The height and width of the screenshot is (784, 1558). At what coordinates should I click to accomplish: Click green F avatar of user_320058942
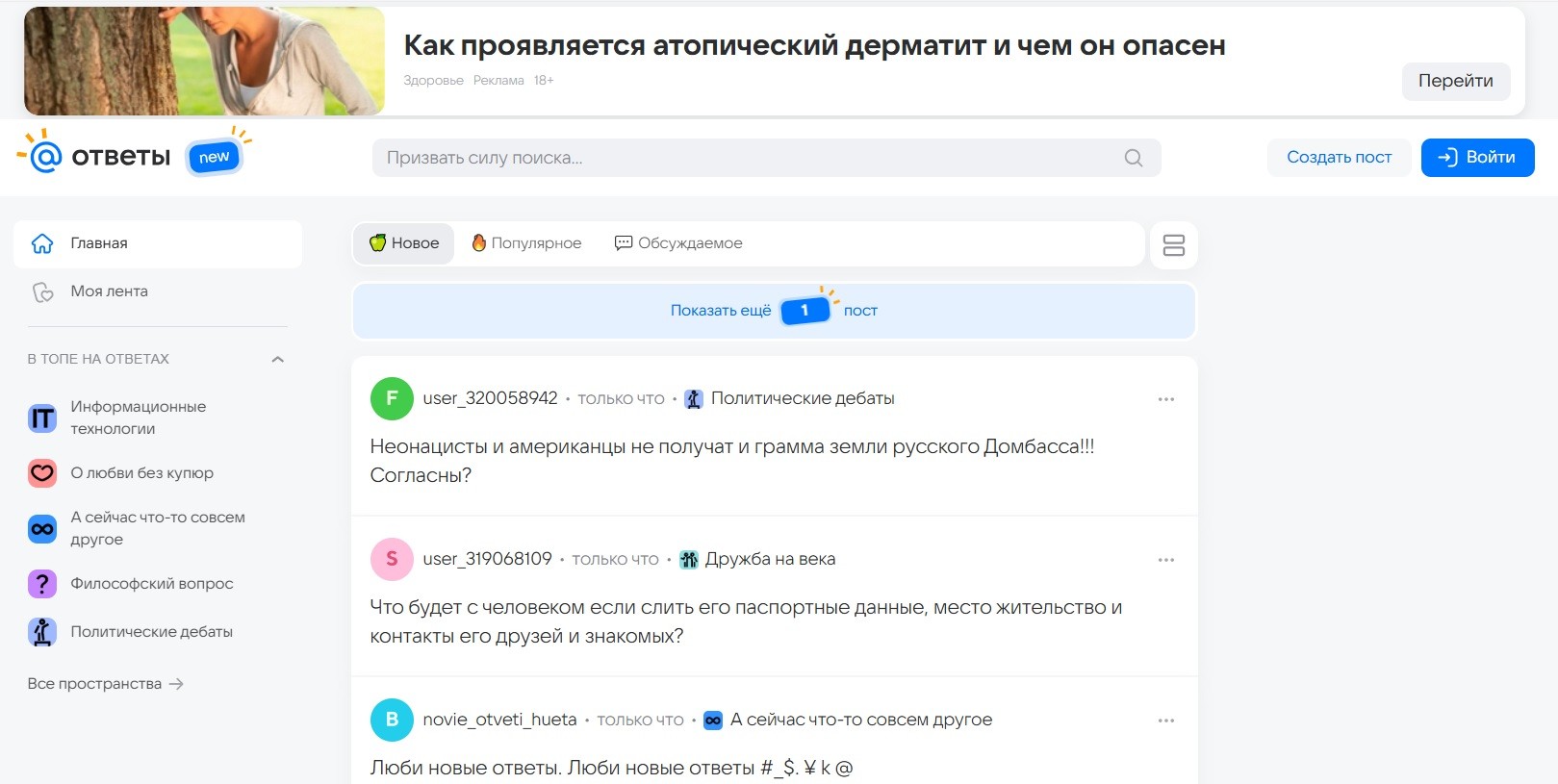pos(392,398)
